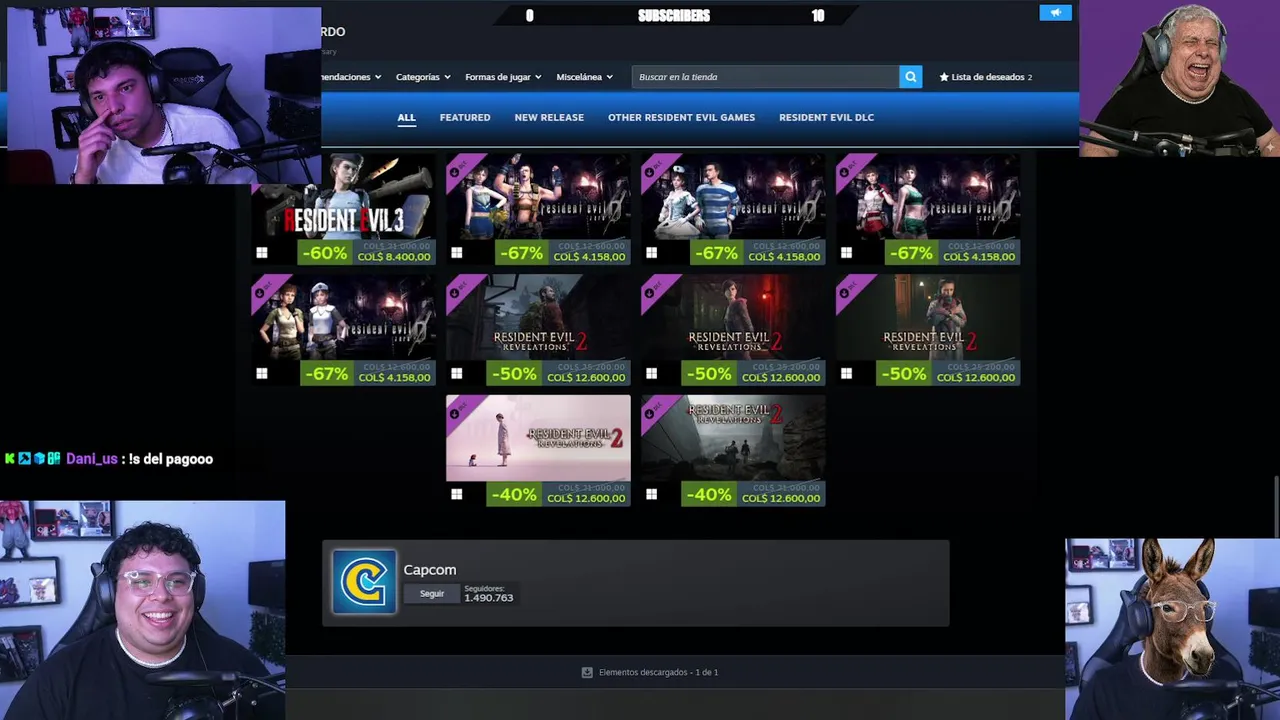Click Windows icon on Resident Evil 3 card
The height and width of the screenshot is (720, 1280).
tap(262, 253)
